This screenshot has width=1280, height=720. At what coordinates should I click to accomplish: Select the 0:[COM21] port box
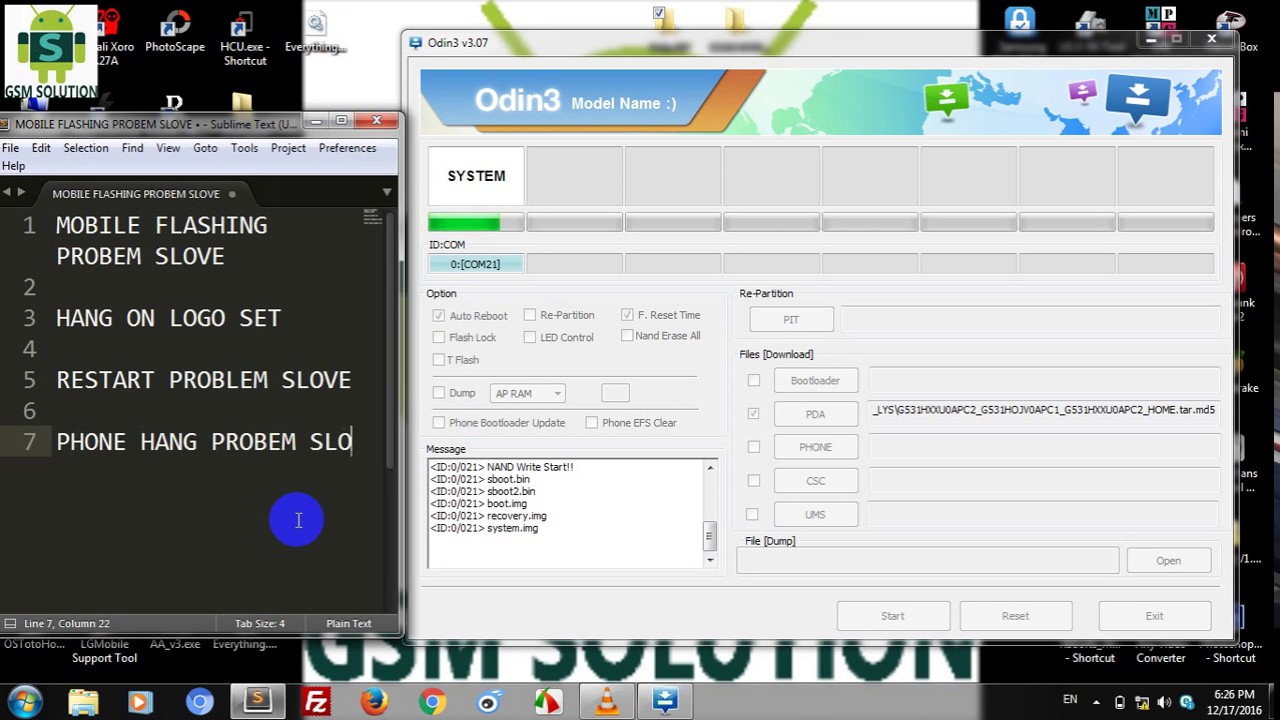coord(476,264)
